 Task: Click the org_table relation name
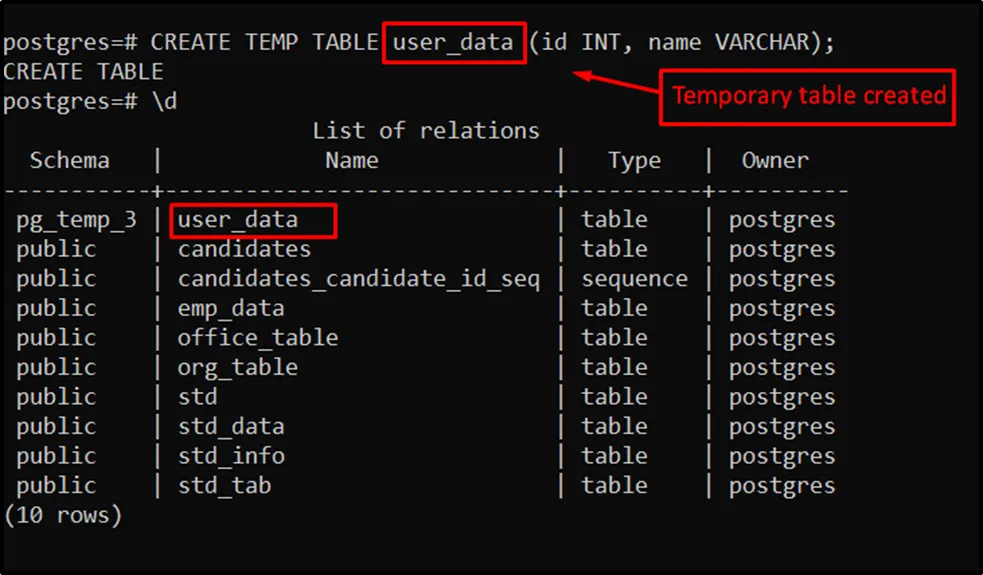coord(238,368)
